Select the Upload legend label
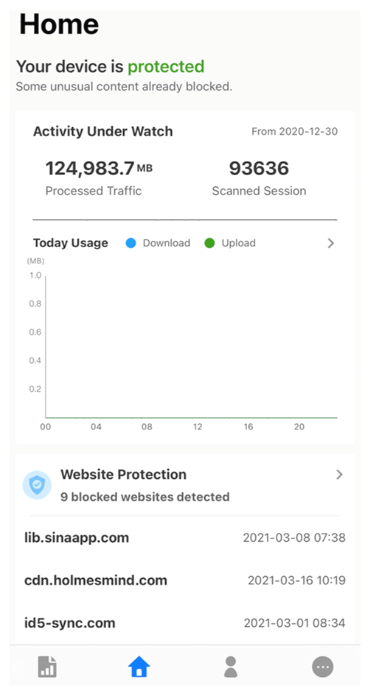The width and height of the screenshot is (368, 694). 238,243
